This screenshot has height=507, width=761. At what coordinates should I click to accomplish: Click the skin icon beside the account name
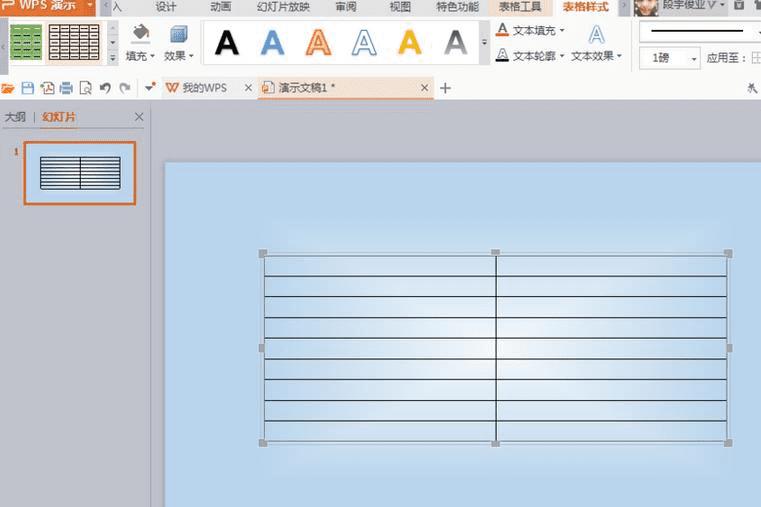739,5
